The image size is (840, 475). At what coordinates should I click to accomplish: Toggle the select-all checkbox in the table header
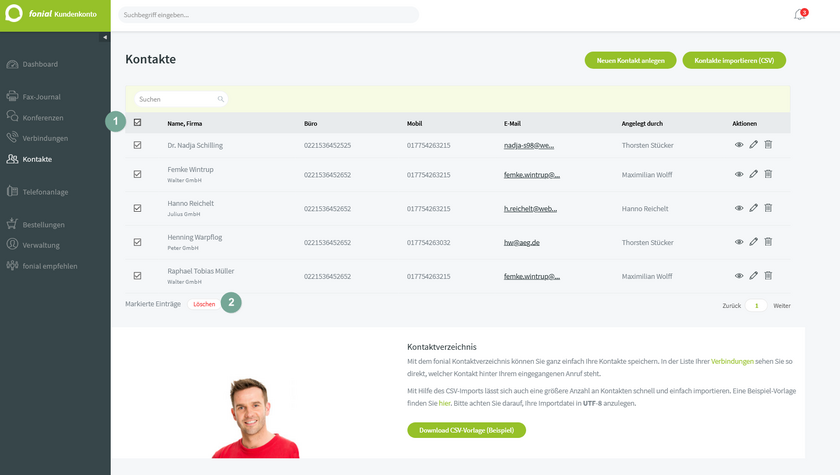[137, 123]
